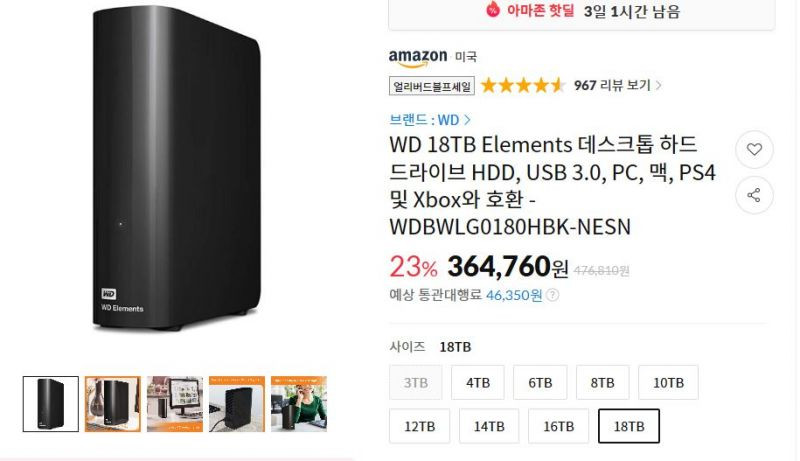Select the 16TB size option
Image resolution: width=800 pixels, height=461 pixels.
558,426
